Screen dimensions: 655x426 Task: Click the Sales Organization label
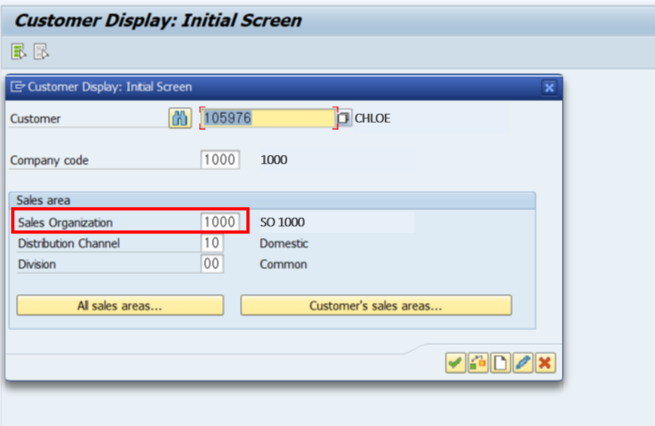pyautogui.click(x=65, y=222)
